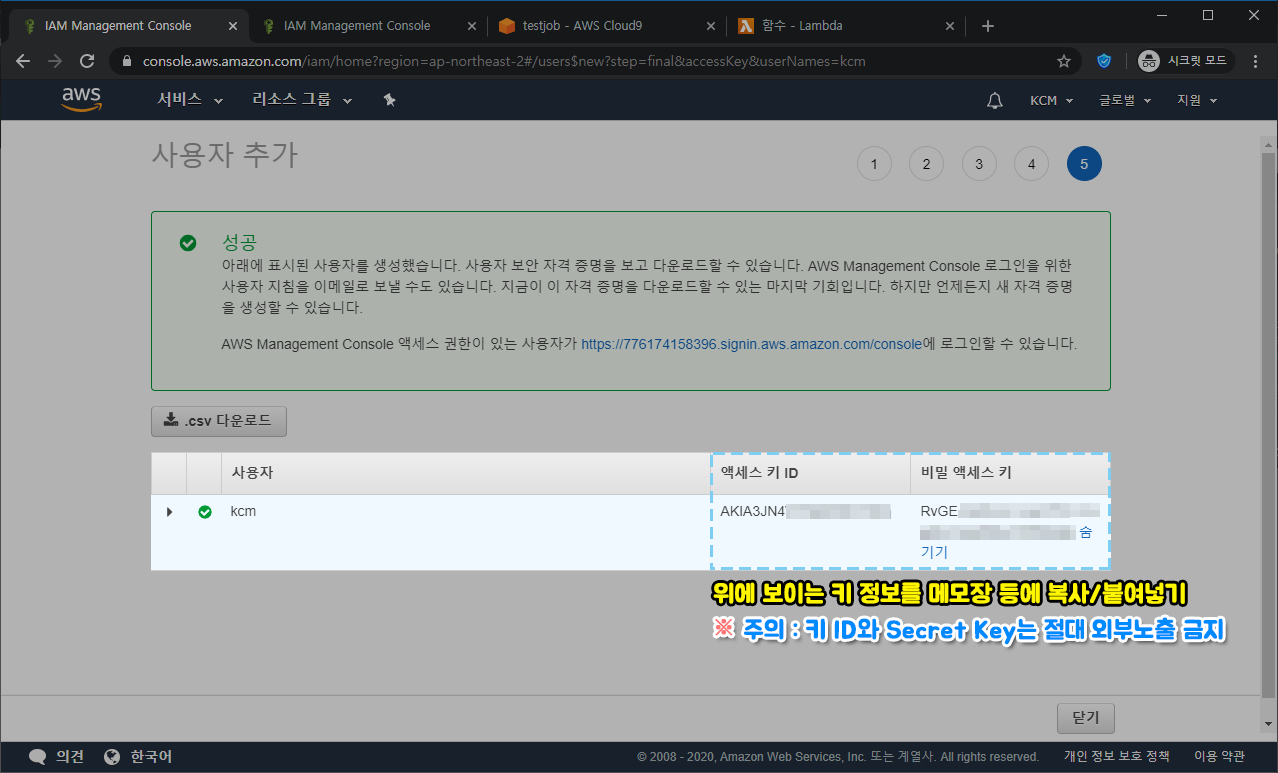Download the .csv credentials file
The image size is (1278, 773).
[219, 421]
